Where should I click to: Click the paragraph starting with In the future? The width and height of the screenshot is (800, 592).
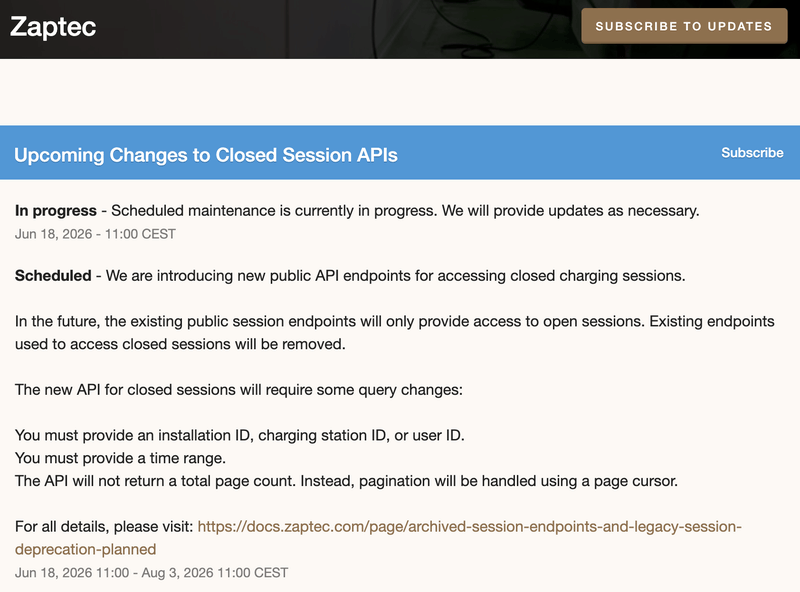coord(394,333)
